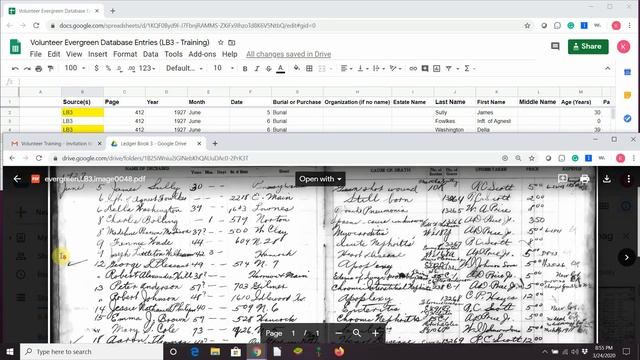Viewport: 640px width, 360px height.
Task: Collapse the Sheets toolbar with the up chevron
Action: 608,69
